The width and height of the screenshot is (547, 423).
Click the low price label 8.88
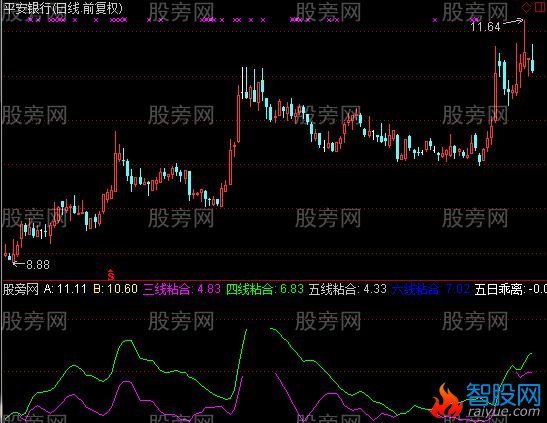[38, 265]
